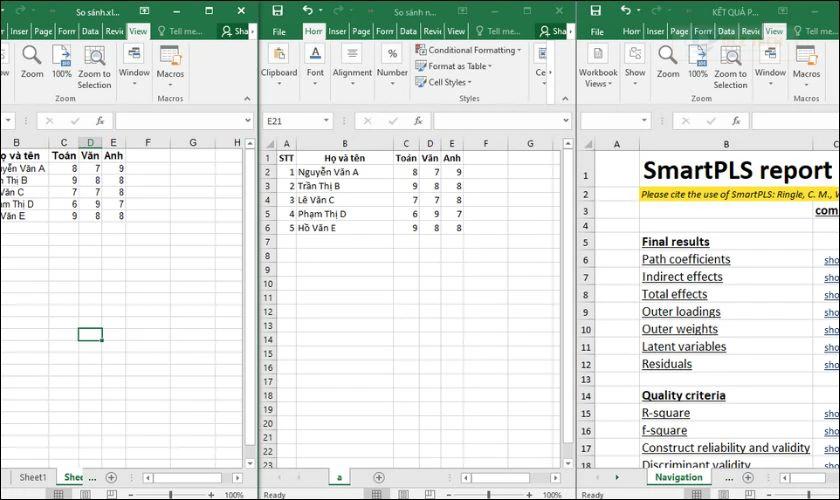Open Show group in right window
The height and width of the screenshot is (500, 840).
(x=635, y=65)
